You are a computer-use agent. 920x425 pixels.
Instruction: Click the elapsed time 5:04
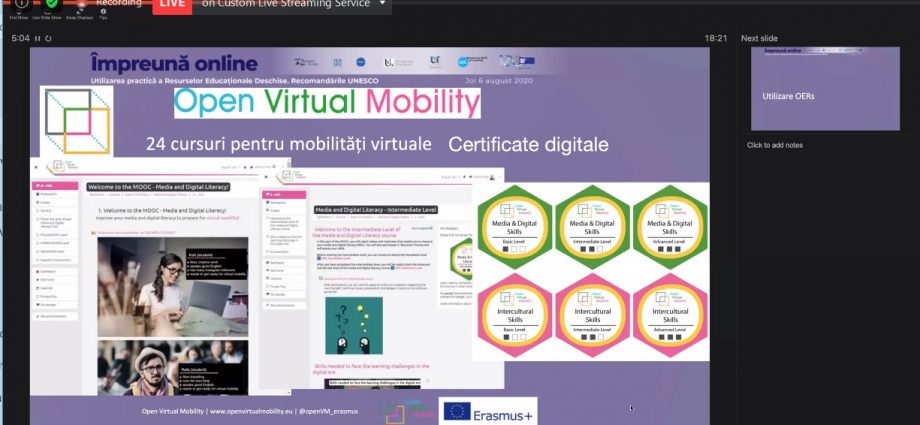(21, 38)
